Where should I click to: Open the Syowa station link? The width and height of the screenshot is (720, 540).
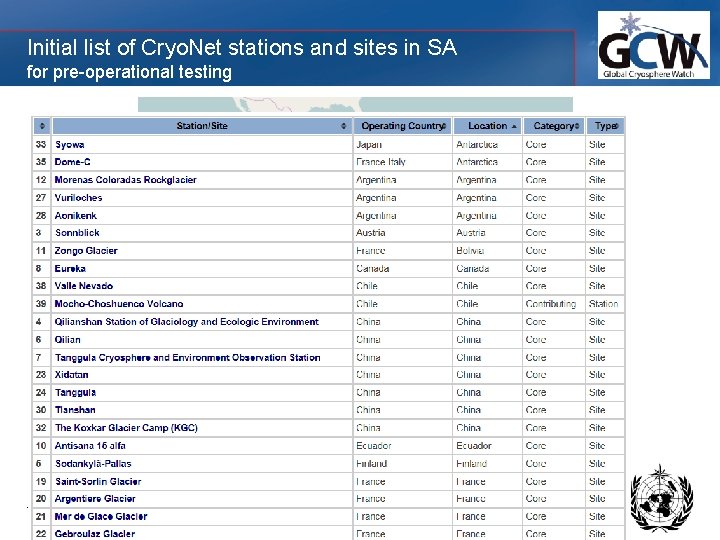coord(70,145)
